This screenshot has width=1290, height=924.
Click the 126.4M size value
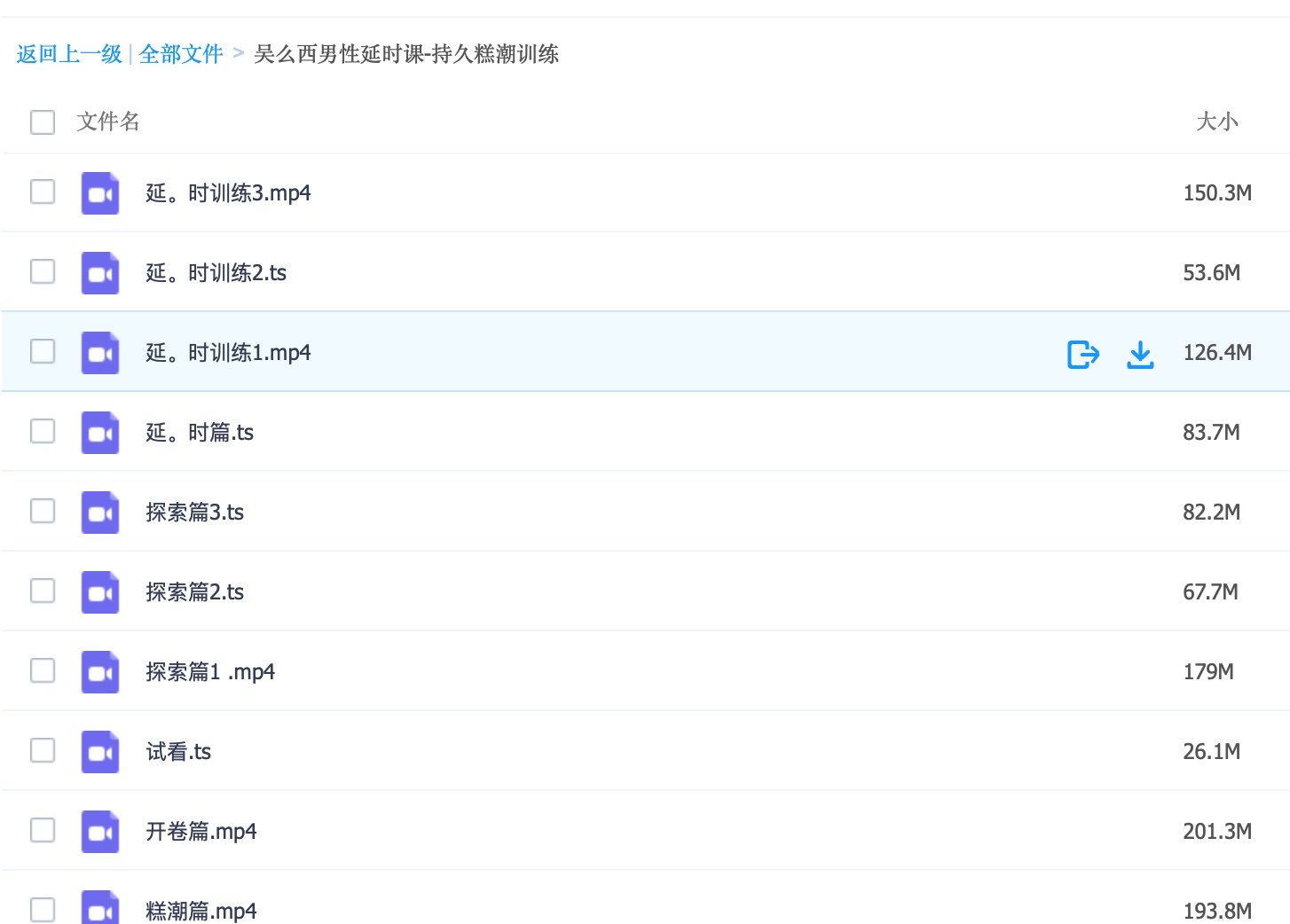(x=1217, y=353)
